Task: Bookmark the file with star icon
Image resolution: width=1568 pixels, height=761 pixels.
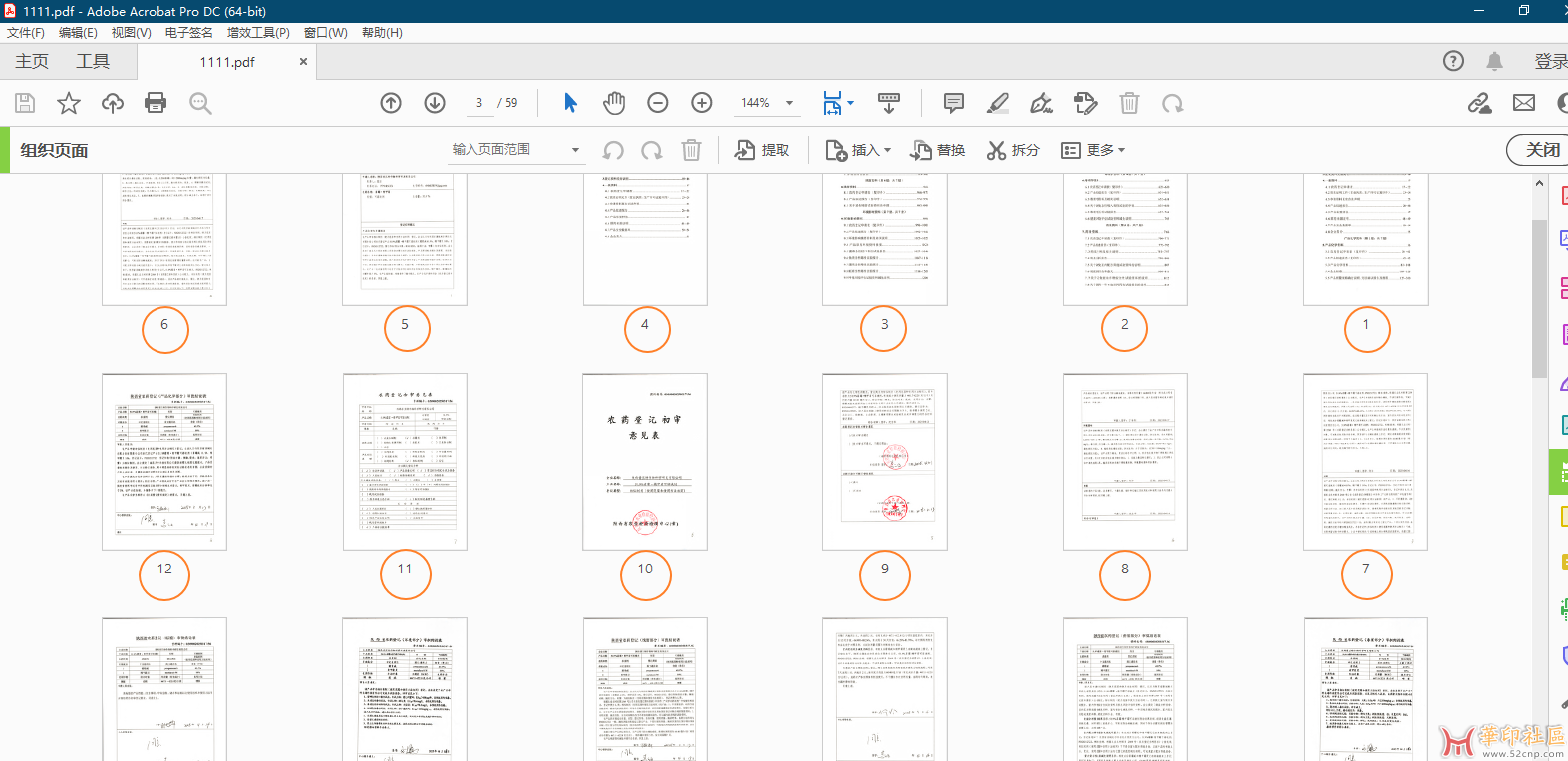Action: (69, 103)
